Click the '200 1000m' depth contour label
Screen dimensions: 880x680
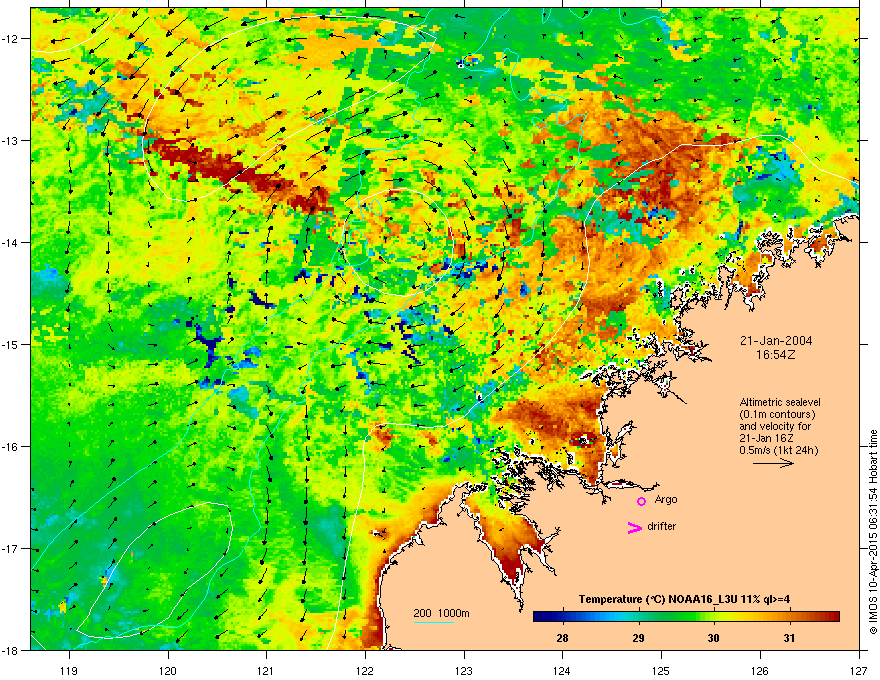[x=441, y=613]
